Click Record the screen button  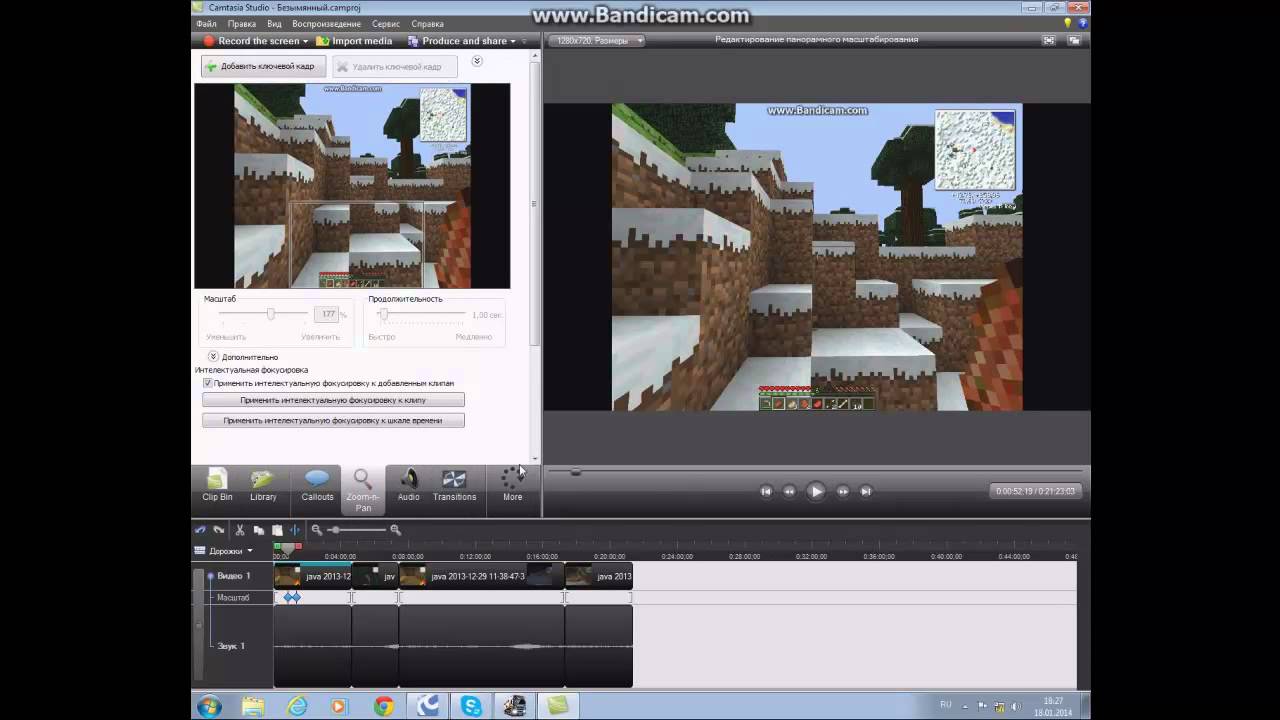click(251, 41)
